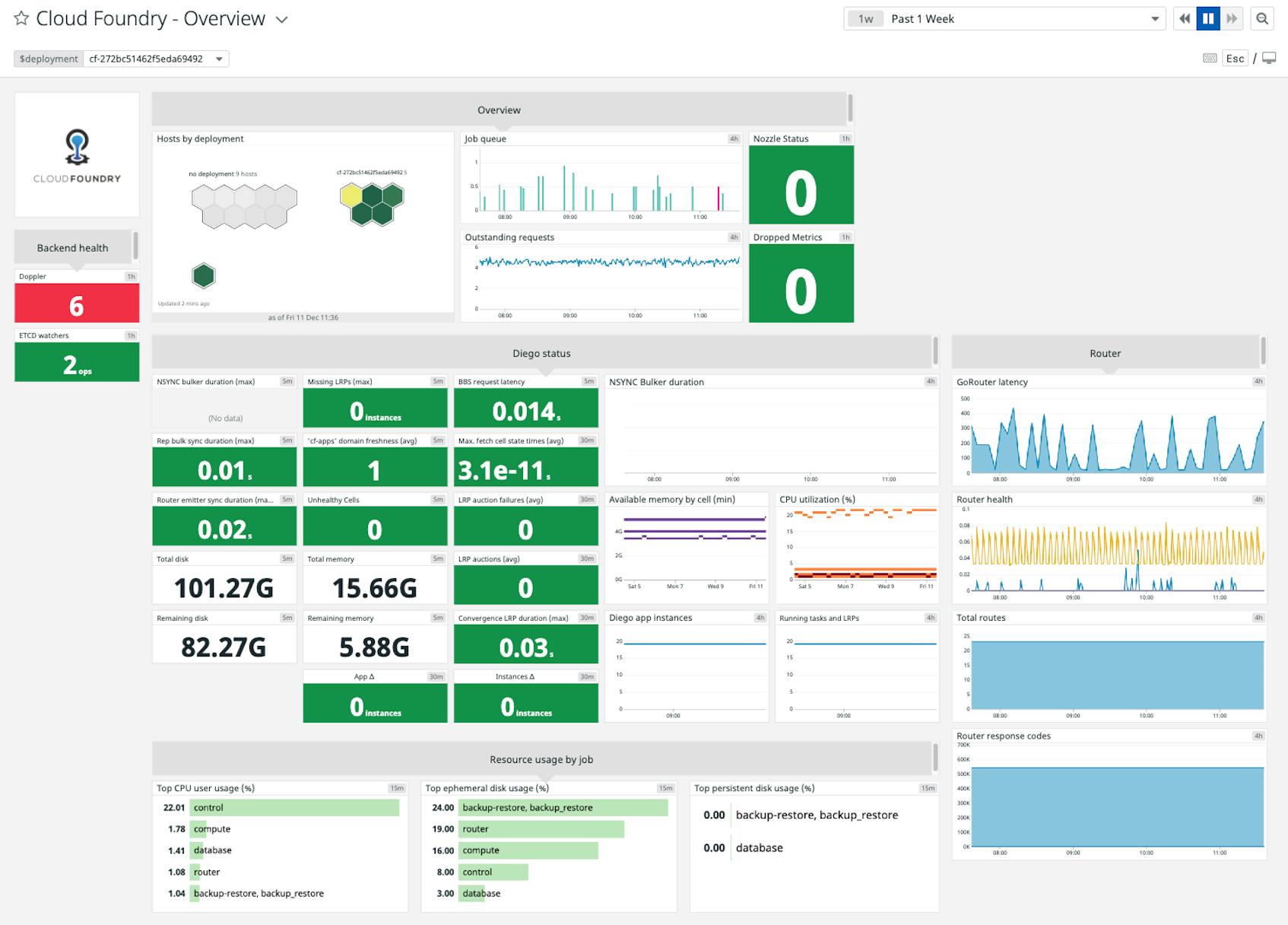Select the 1w quick time shortcut
The height and width of the screenshot is (925, 1288).
point(865,17)
